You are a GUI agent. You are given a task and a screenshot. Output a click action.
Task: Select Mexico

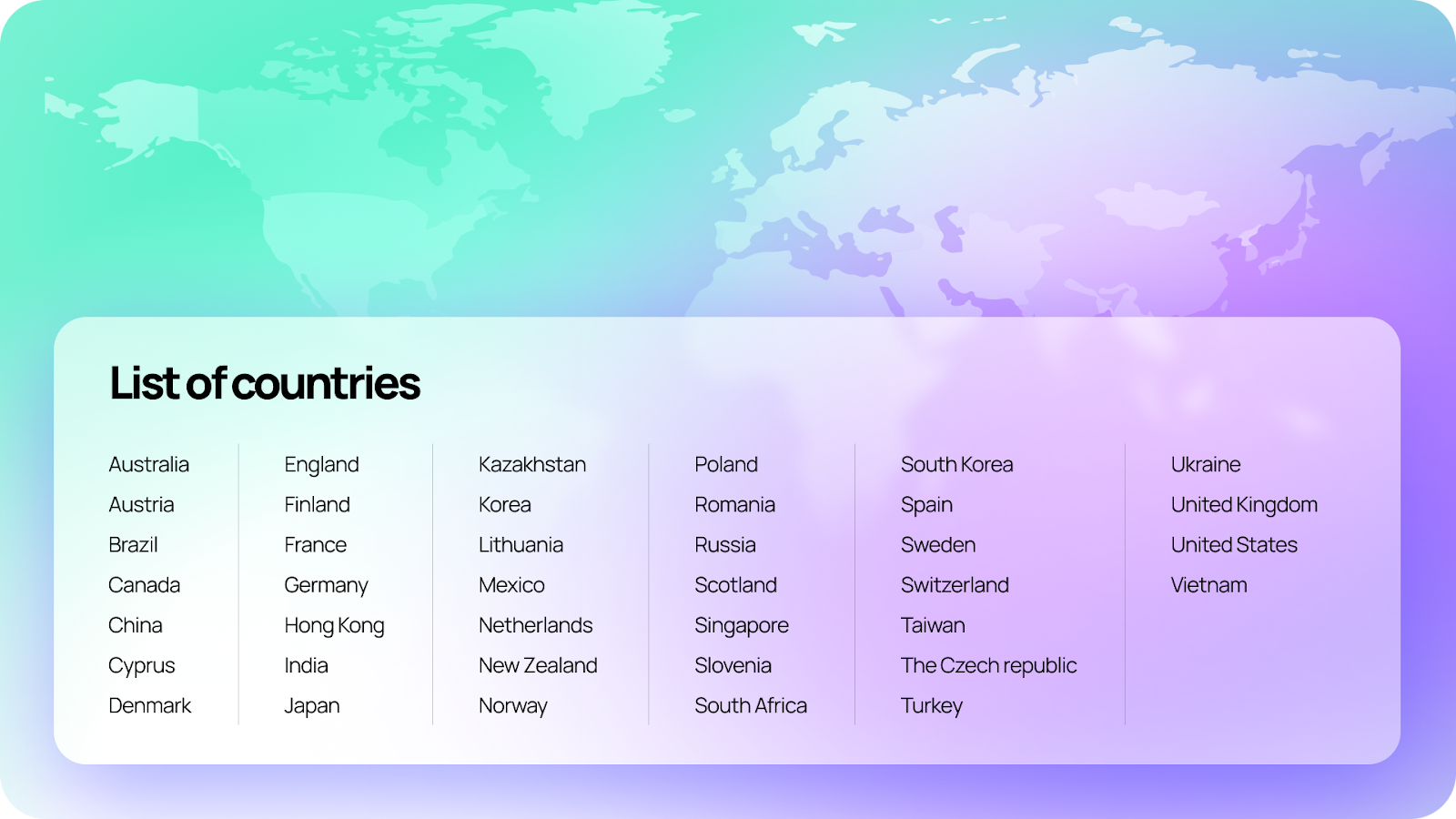[x=512, y=584]
